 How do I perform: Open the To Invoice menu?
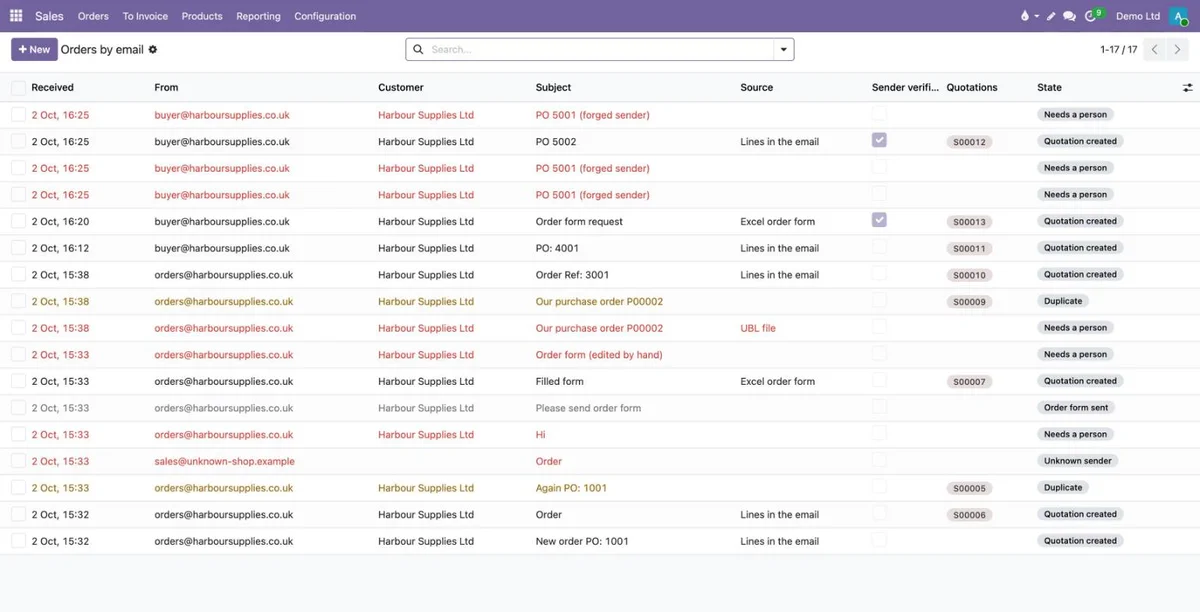[145, 16]
